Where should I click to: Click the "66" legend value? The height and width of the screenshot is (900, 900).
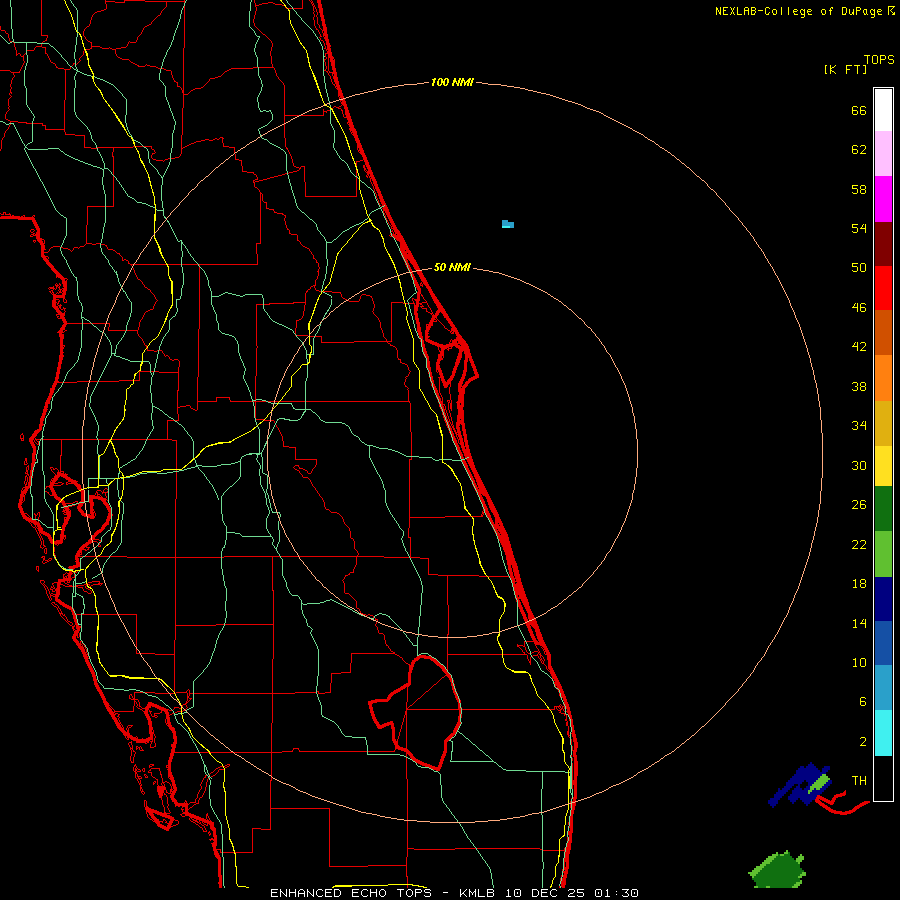tap(859, 110)
